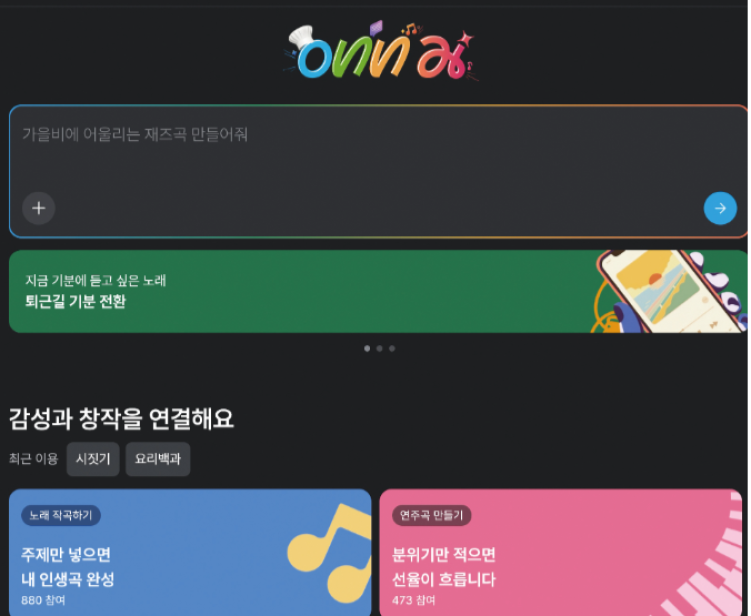751x616 pixels.
Task: Click the plus attachment icon in prompt box
Action: [39, 208]
